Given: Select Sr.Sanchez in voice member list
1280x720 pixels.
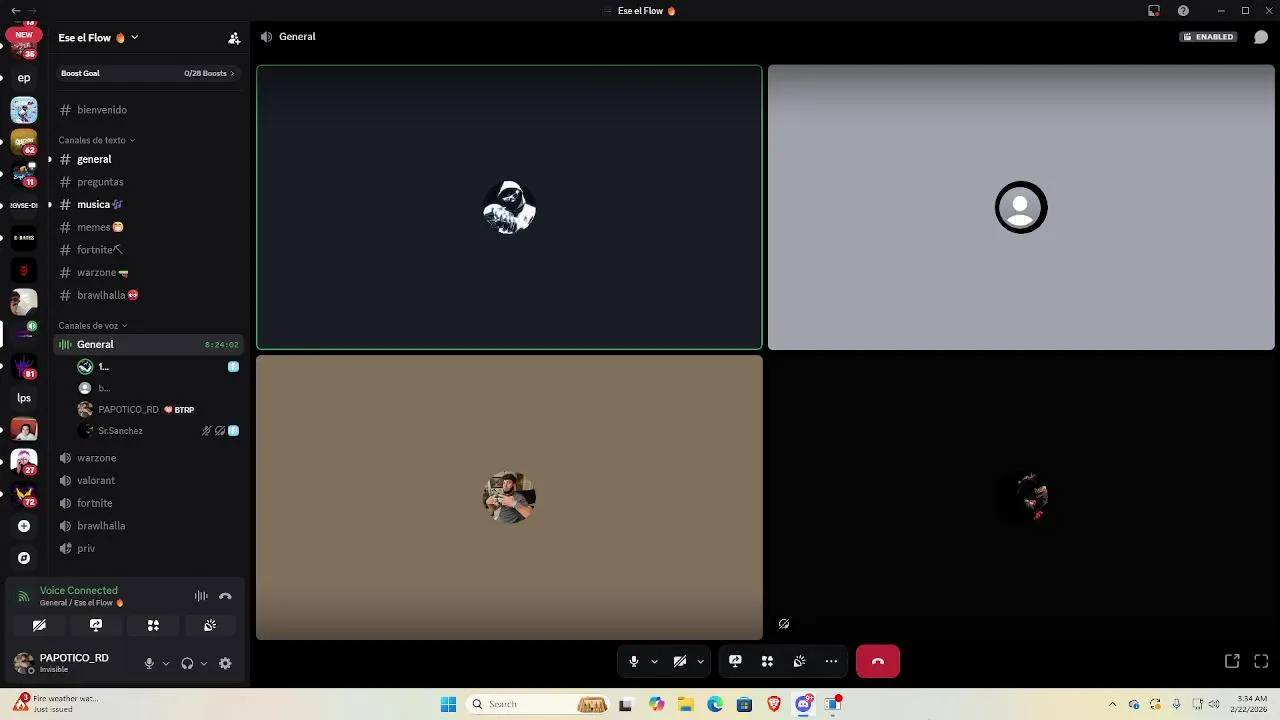Looking at the screenshot, I should [158, 431].
